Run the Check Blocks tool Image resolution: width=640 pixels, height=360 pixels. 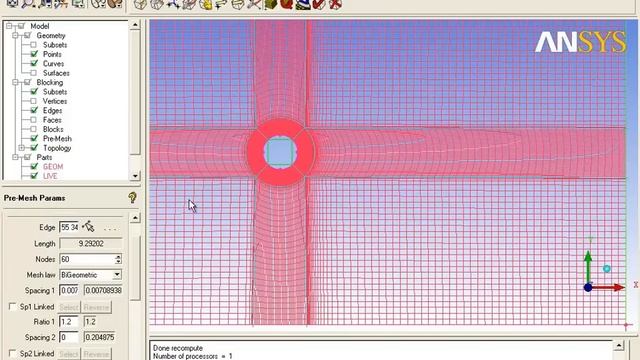click(319, 4)
